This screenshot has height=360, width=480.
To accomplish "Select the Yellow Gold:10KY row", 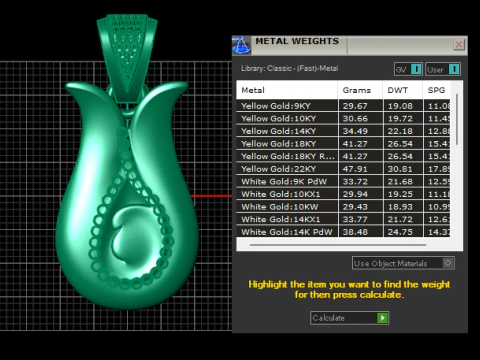I will click(343, 118).
